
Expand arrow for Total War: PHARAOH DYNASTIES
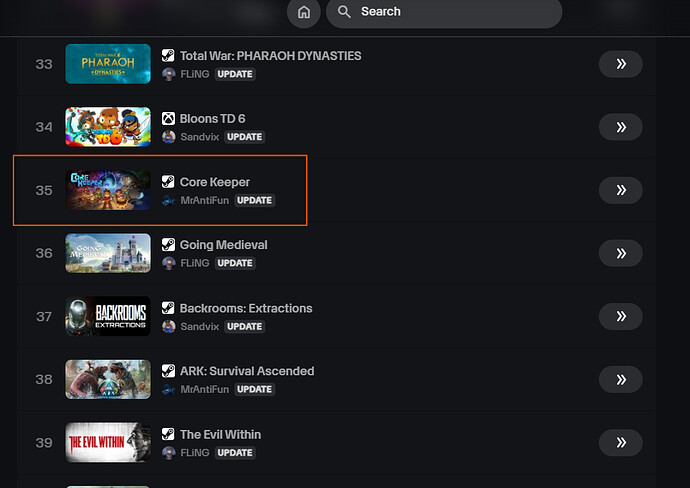[x=620, y=64]
